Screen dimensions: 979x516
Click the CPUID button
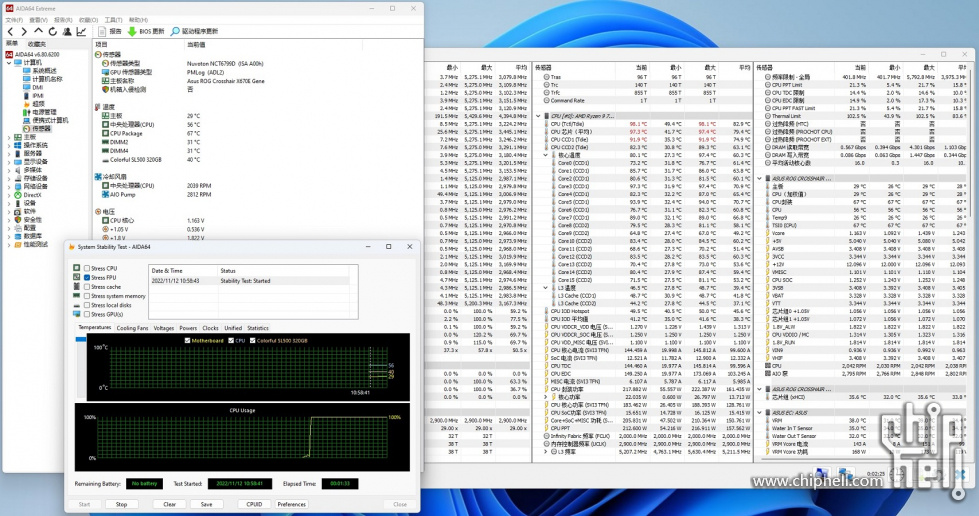[254, 504]
